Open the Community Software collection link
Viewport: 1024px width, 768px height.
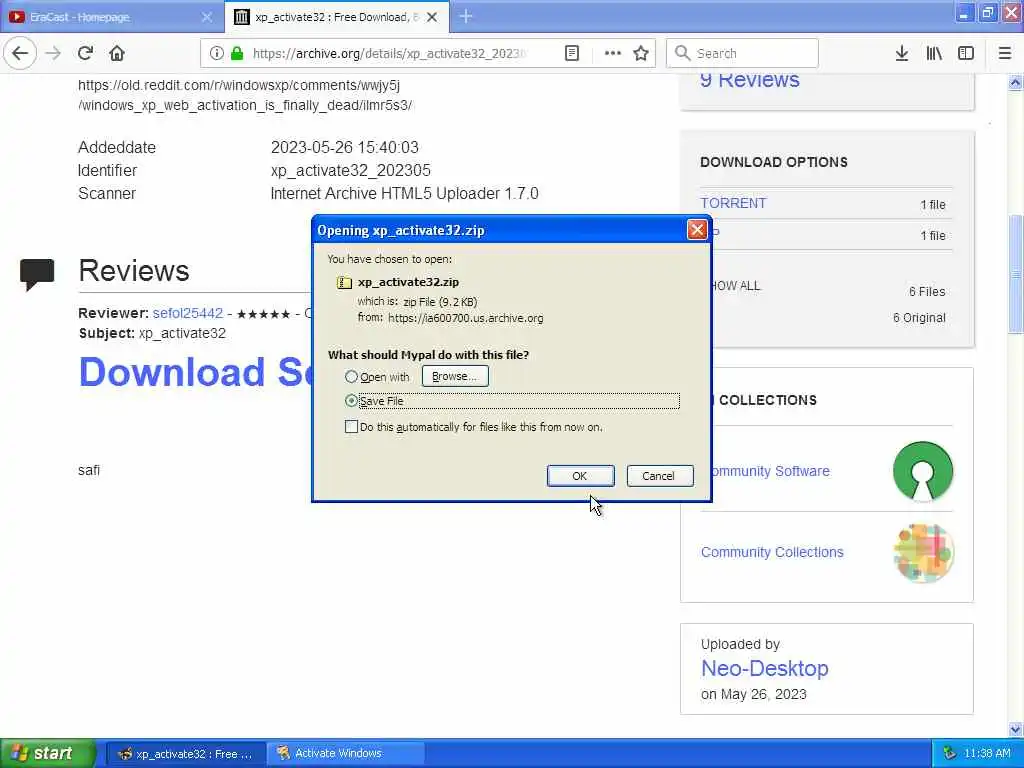tap(771, 471)
